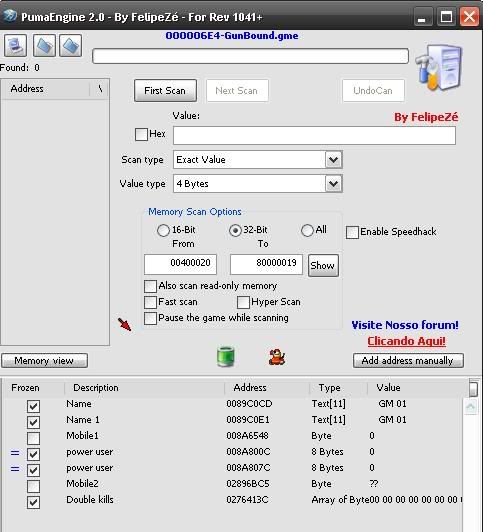Freeze the Mobile2 row checkbox
This screenshot has width=483, height=532.
(33, 486)
